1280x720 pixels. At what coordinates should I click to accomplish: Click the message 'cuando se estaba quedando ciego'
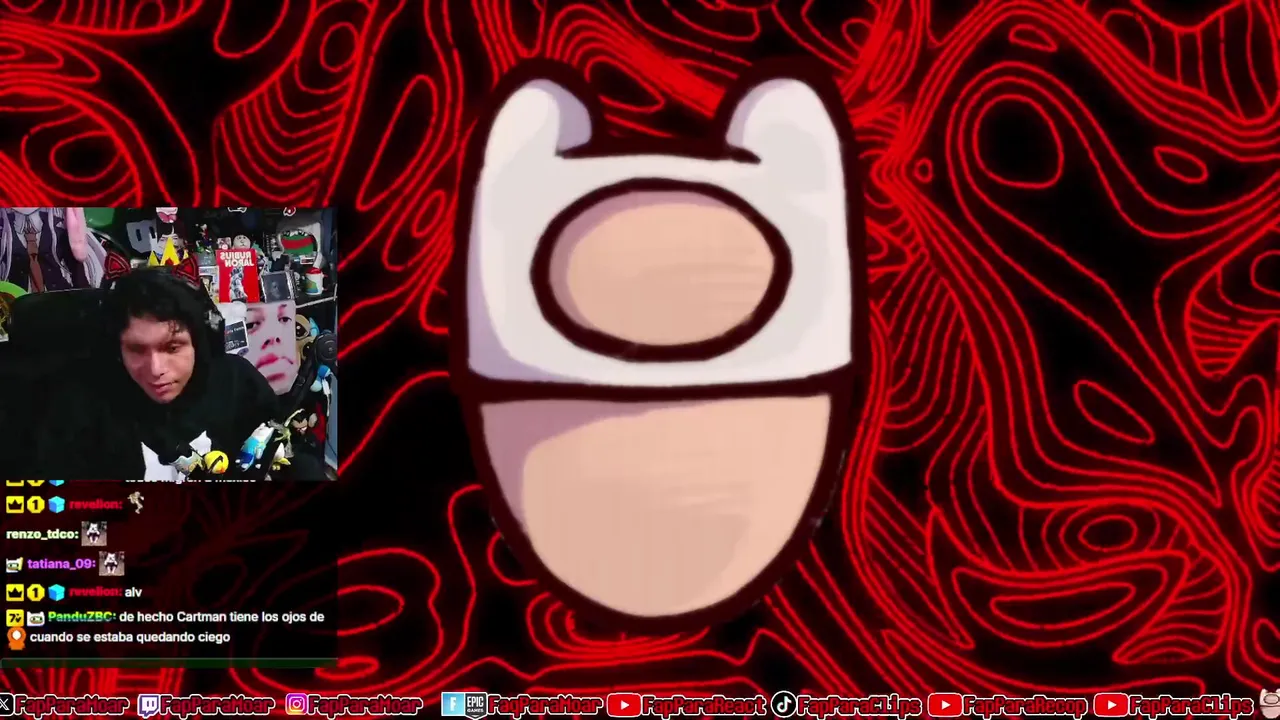coord(130,637)
